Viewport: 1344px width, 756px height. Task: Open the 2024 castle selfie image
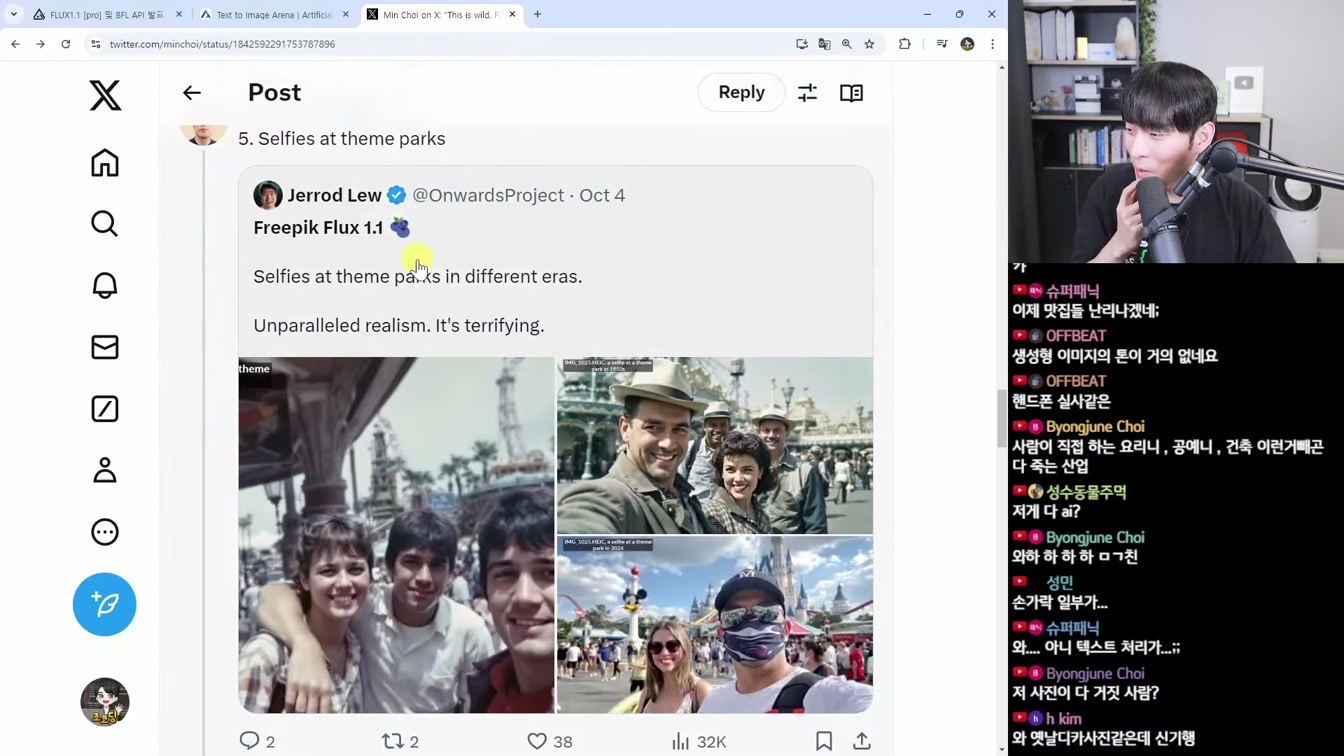click(x=715, y=624)
